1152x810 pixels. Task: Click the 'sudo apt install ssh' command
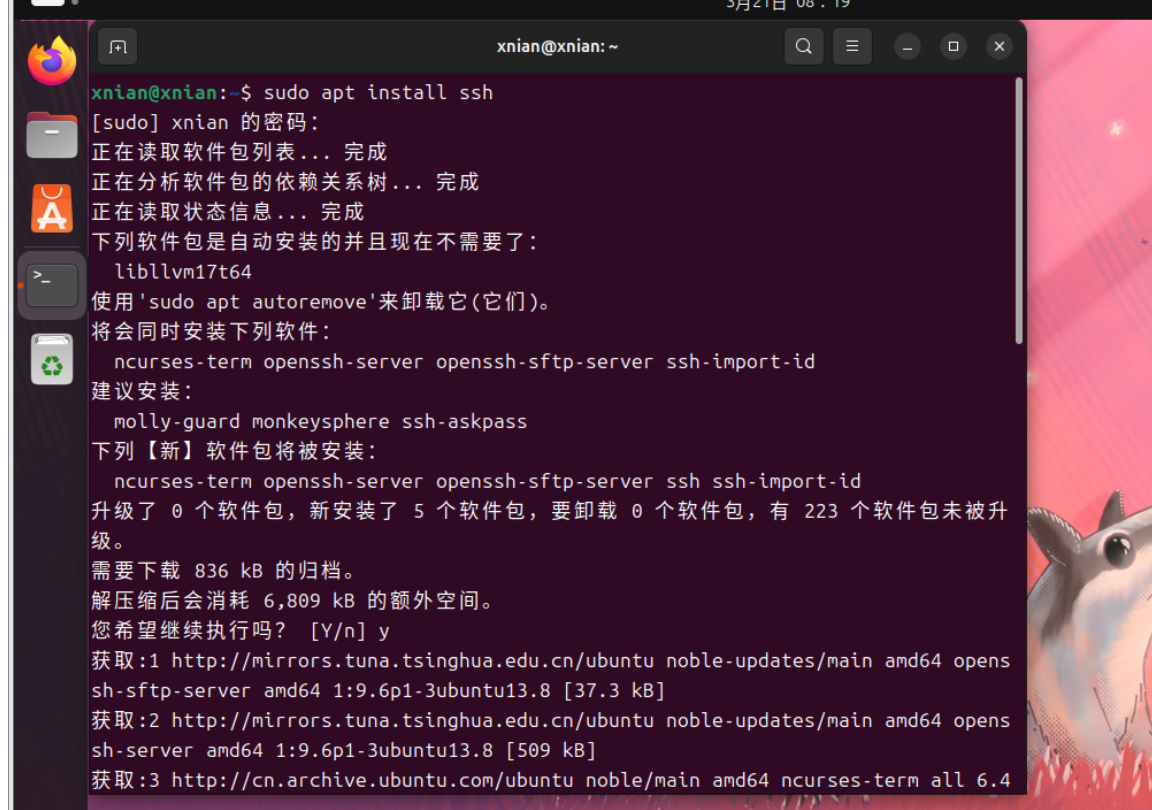tap(378, 93)
